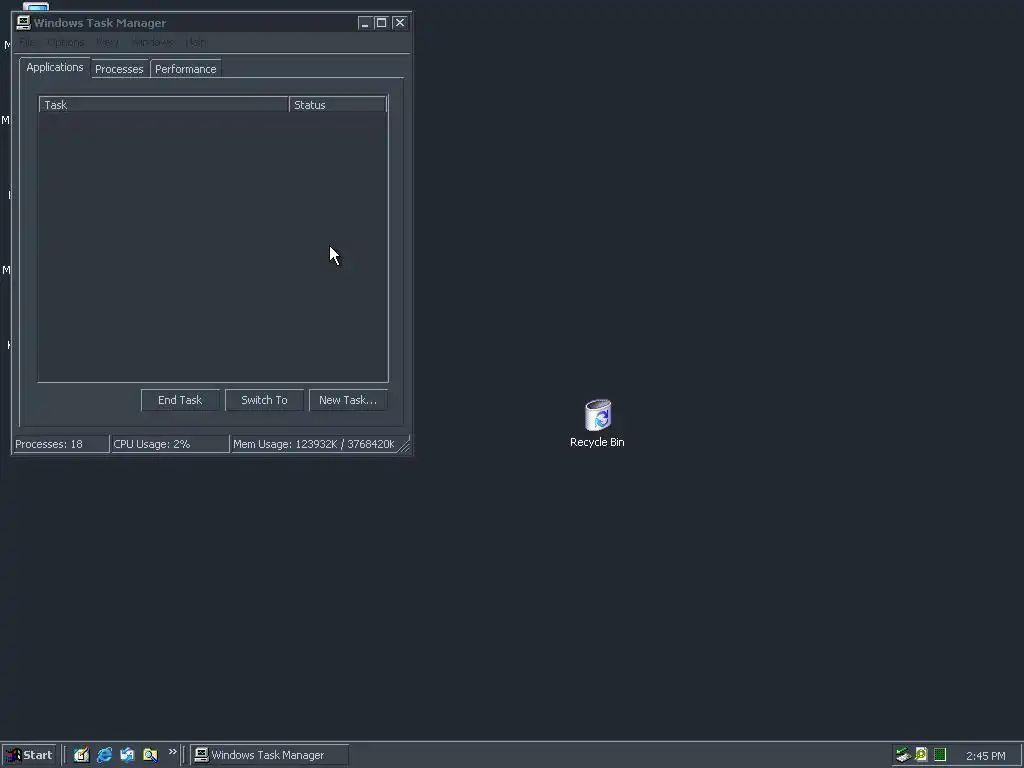Open the Windows menu in Task Manager
The width and height of the screenshot is (1024, 768).
point(152,42)
